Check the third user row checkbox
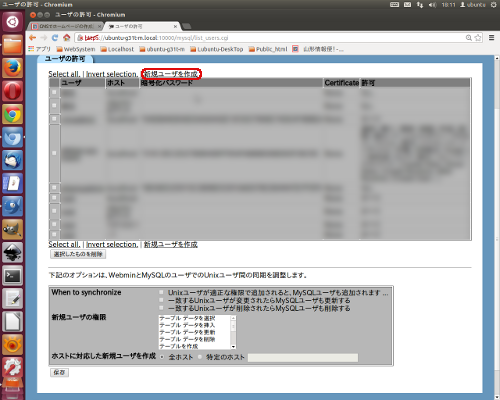 coord(54,119)
